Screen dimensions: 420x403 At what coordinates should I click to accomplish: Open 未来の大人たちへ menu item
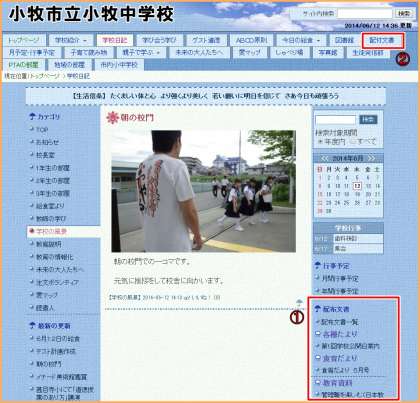tap(199, 53)
